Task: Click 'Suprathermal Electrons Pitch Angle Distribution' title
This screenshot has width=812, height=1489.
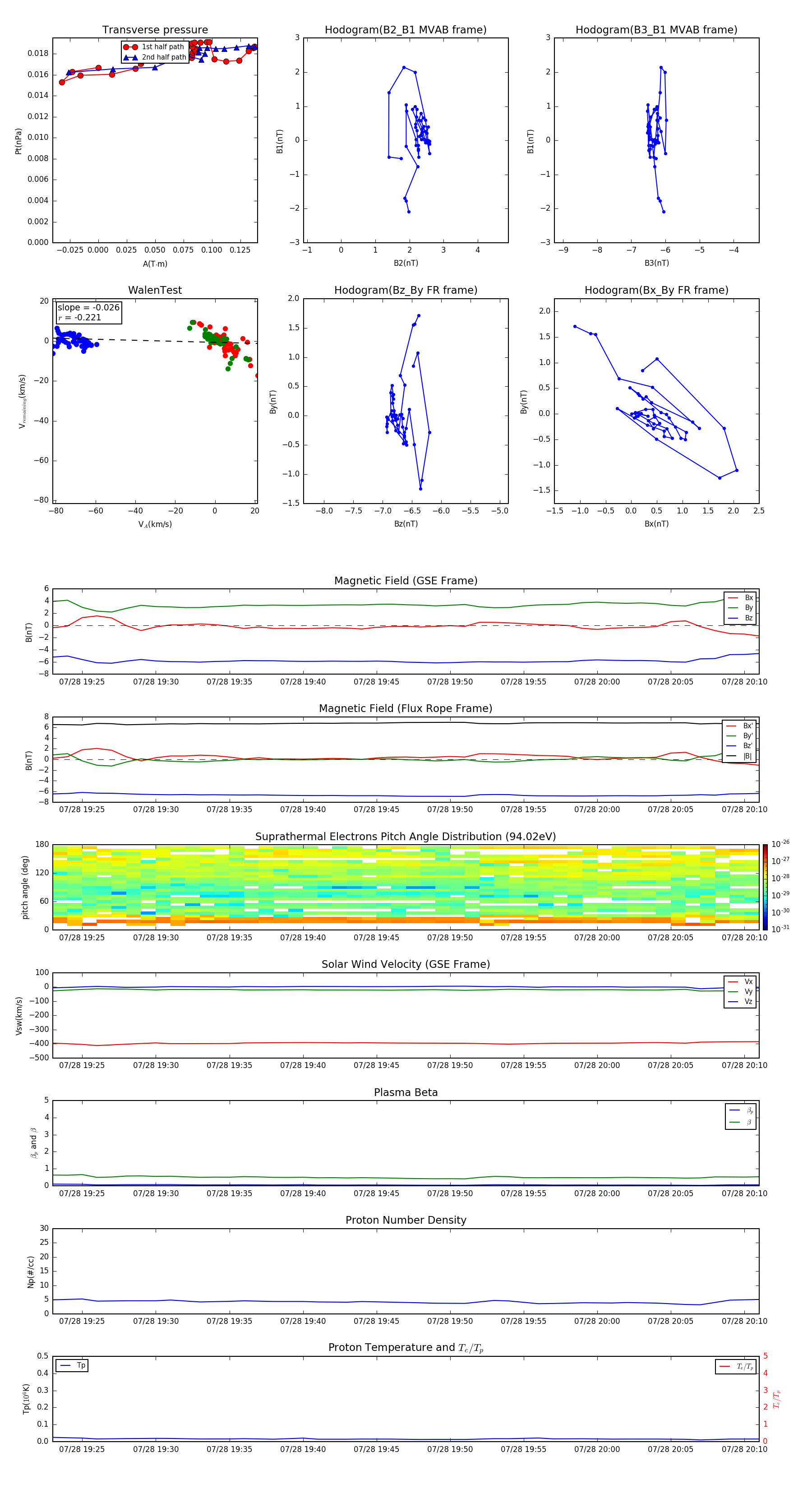Action: point(406,837)
